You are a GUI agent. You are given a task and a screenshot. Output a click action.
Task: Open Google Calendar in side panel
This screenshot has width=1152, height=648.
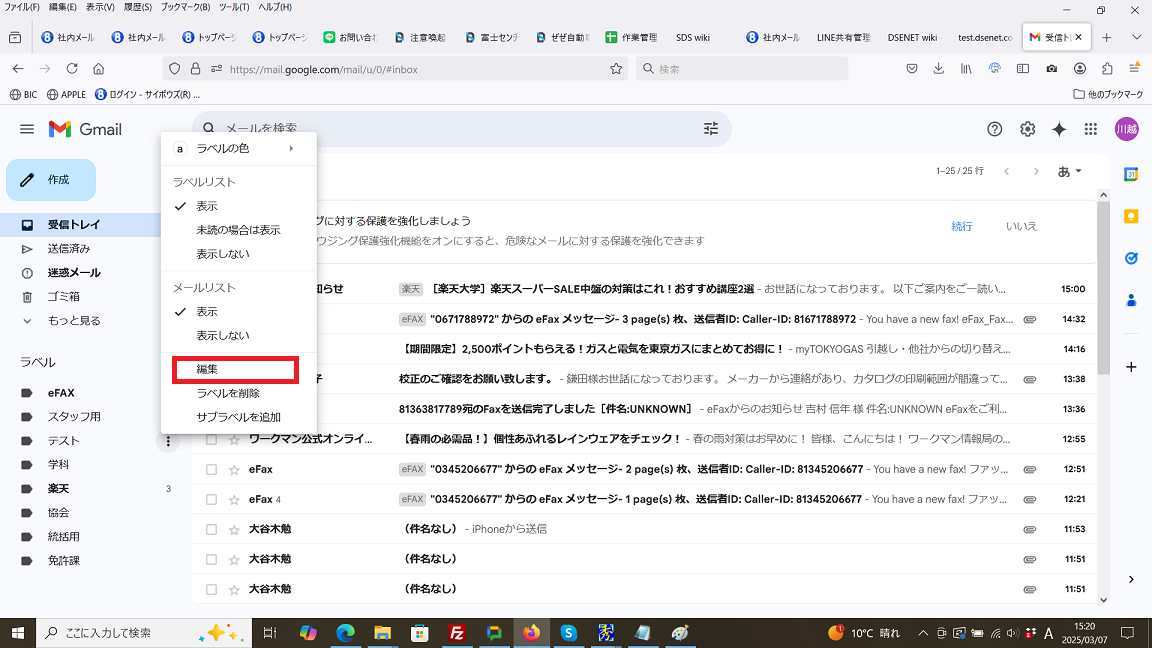pos(1131,174)
